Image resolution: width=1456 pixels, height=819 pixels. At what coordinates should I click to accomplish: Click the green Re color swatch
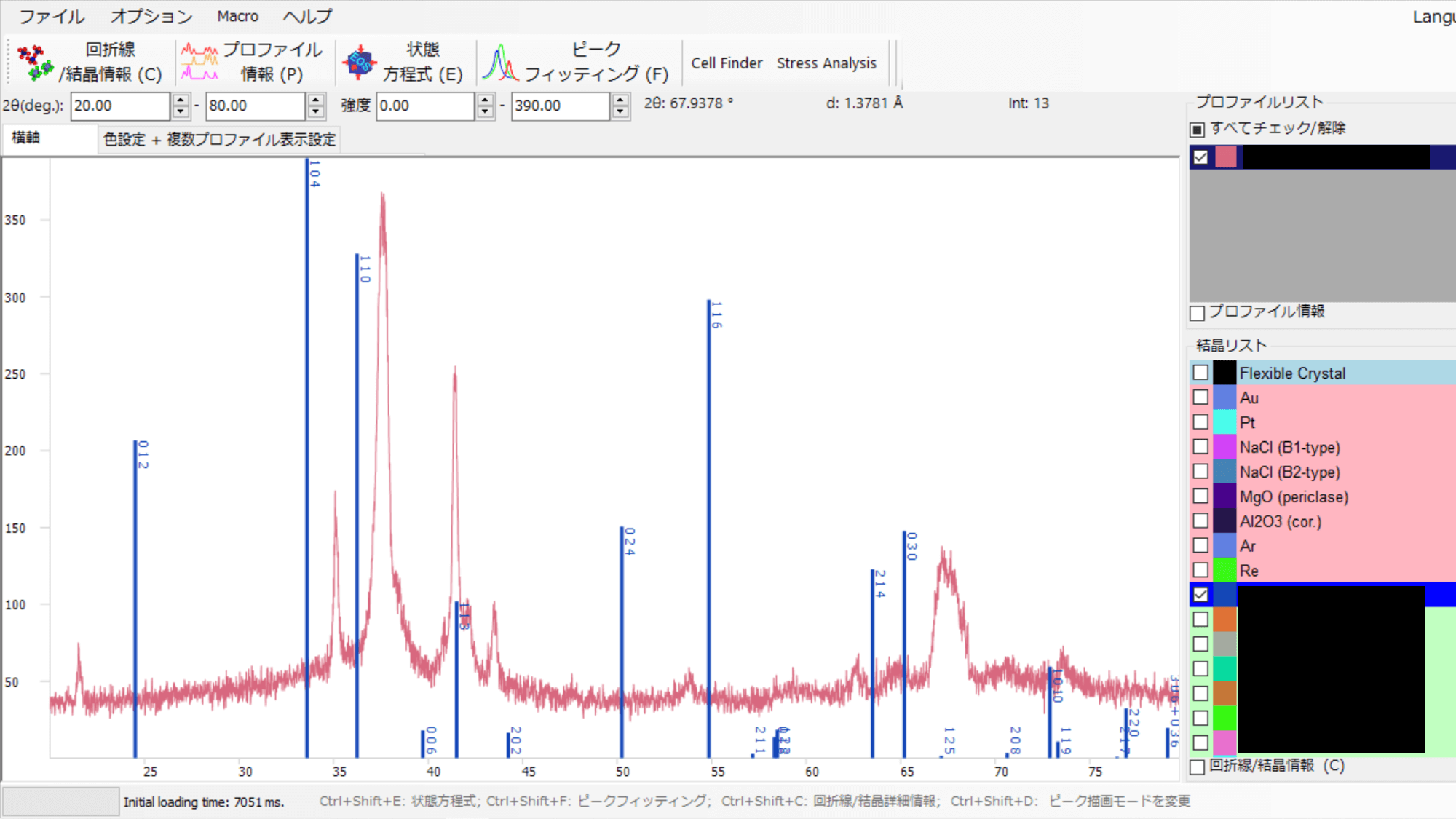(x=1224, y=570)
